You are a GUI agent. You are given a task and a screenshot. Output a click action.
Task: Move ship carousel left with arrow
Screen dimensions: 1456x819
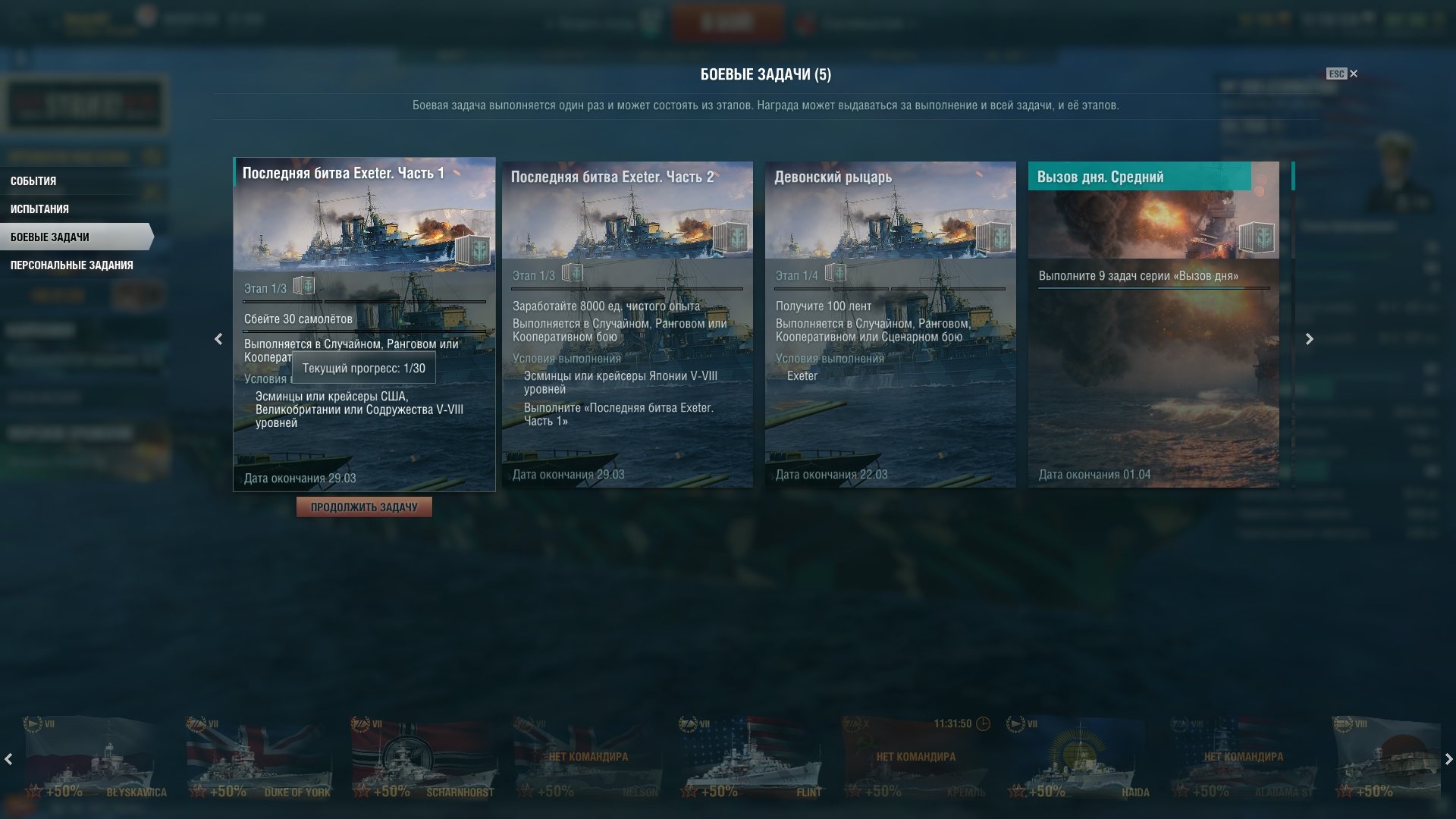click(x=8, y=759)
